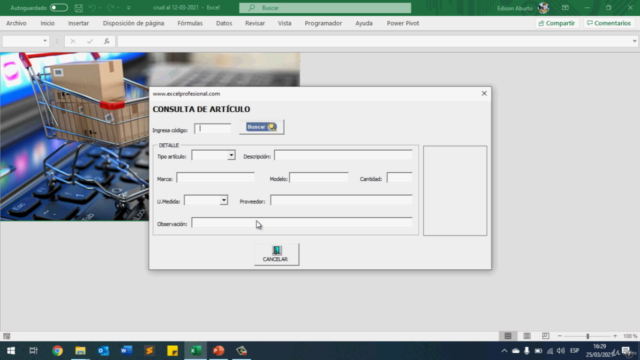The height and width of the screenshot is (360, 640).
Task: Click the Descripción text field
Action: point(343,156)
